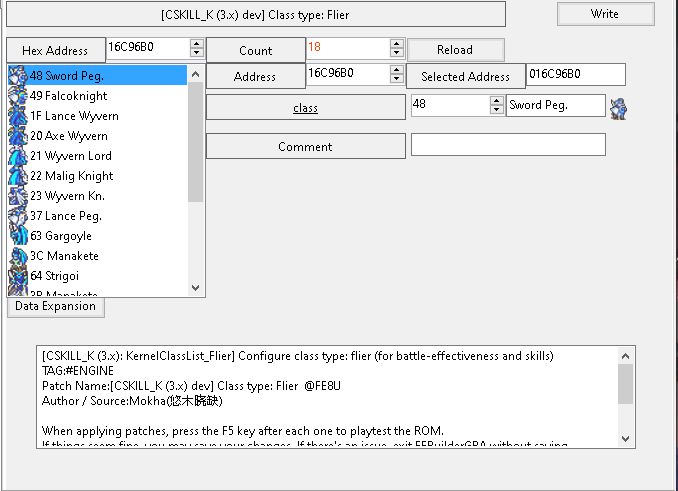The width and height of the screenshot is (678, 491).
Task: Click the Patch Name line in description
Action: point(191,386)
